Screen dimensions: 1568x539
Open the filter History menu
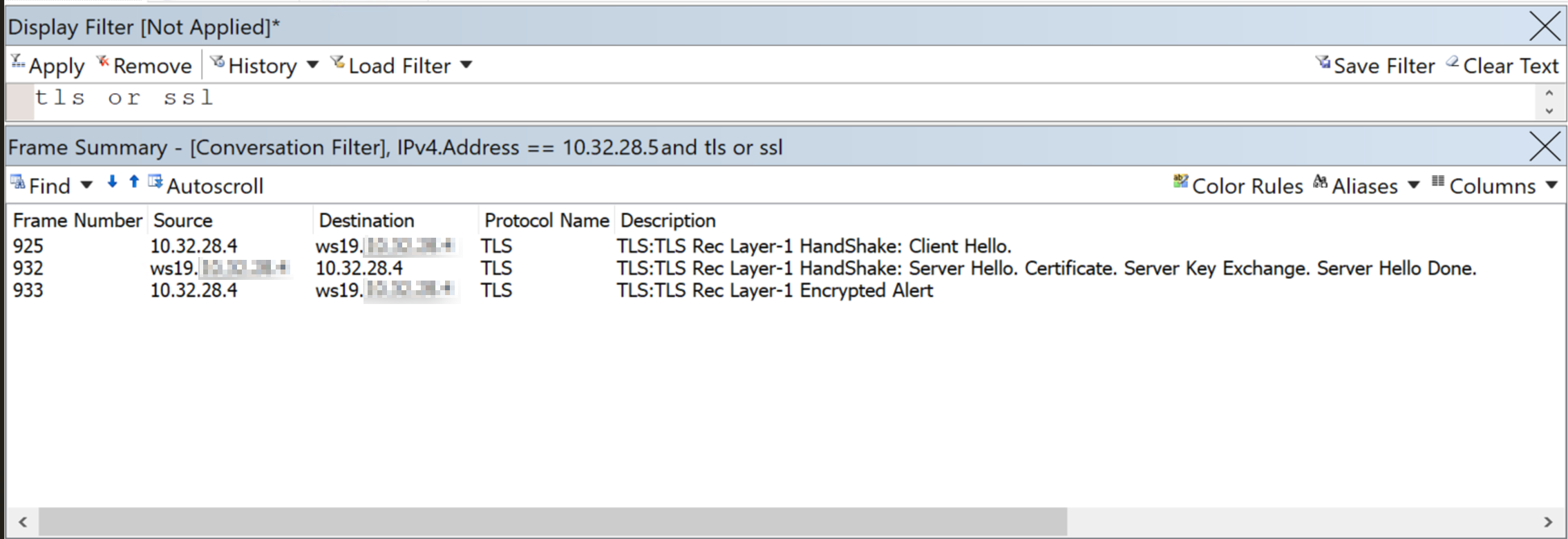click(265, 66)
